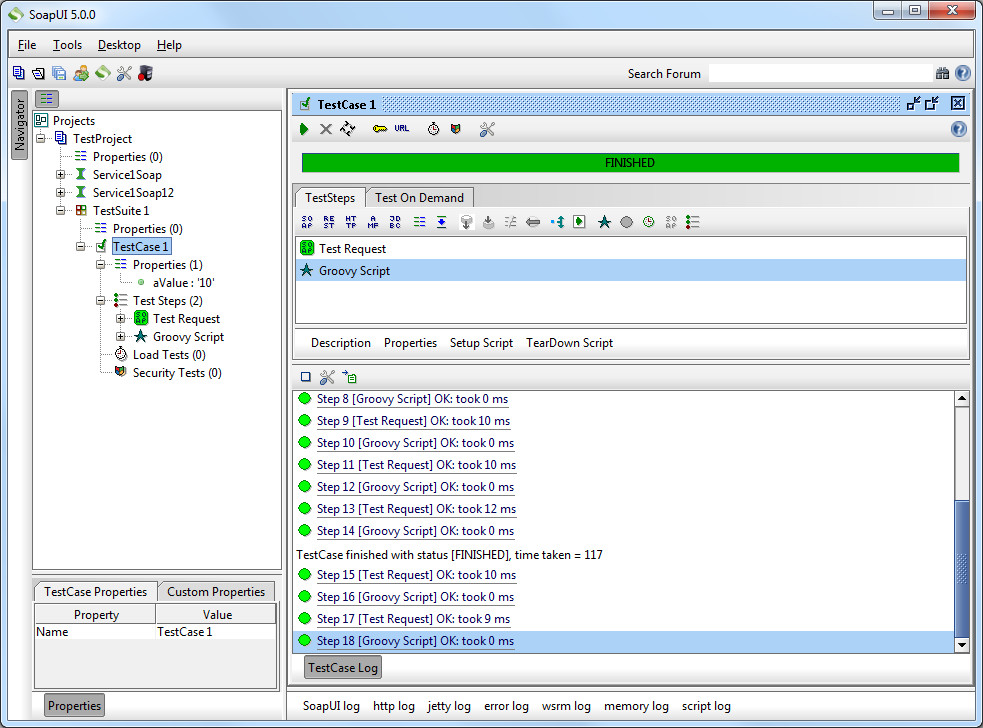Screen dimensions: 983x728
Task: Switch to the Test On Demand tab
Action: pos(419,198)
